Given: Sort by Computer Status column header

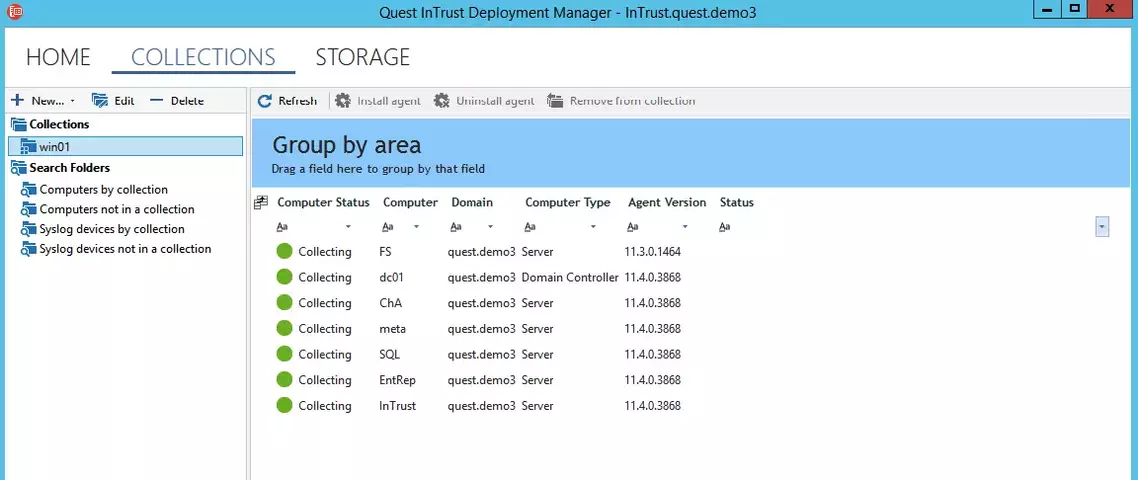Looking at the screenshot, I should (323, 203).
